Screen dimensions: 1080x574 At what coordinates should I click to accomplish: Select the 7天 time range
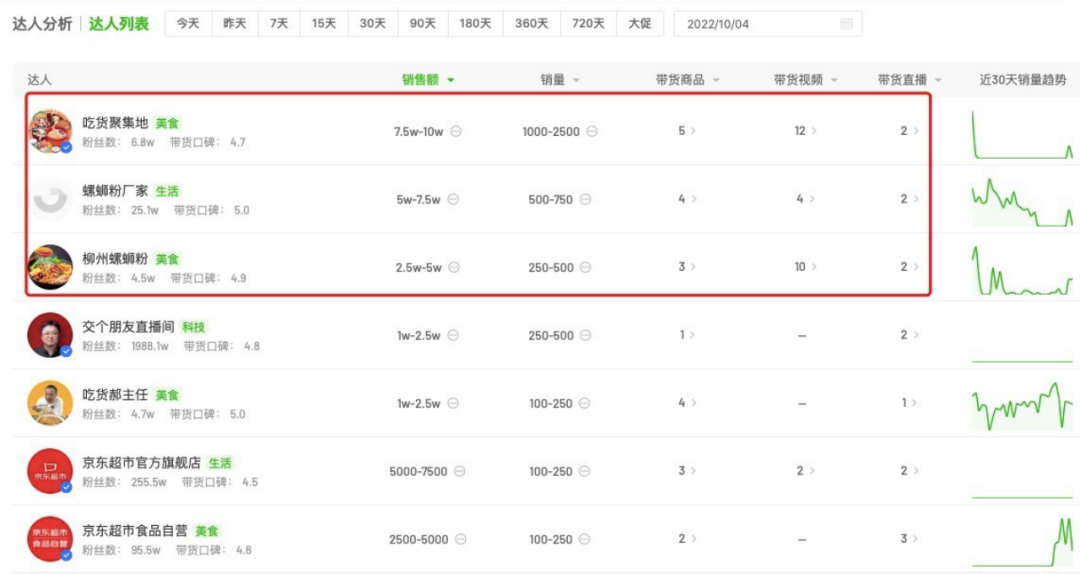point(279,24)
